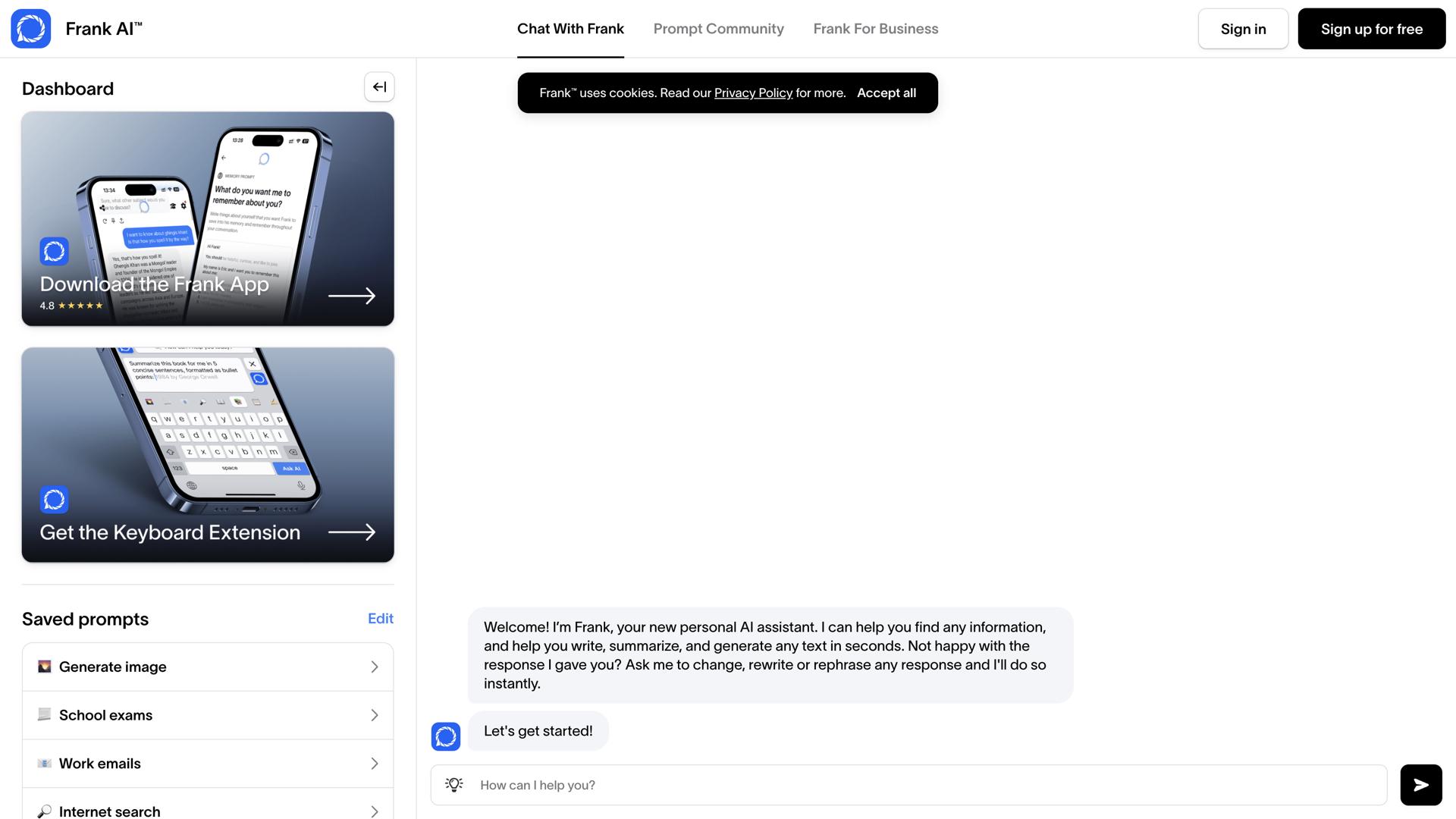The image size is (1456, 819).
Task: Select the Chat With Frank tab
Action: coord(570,29)
